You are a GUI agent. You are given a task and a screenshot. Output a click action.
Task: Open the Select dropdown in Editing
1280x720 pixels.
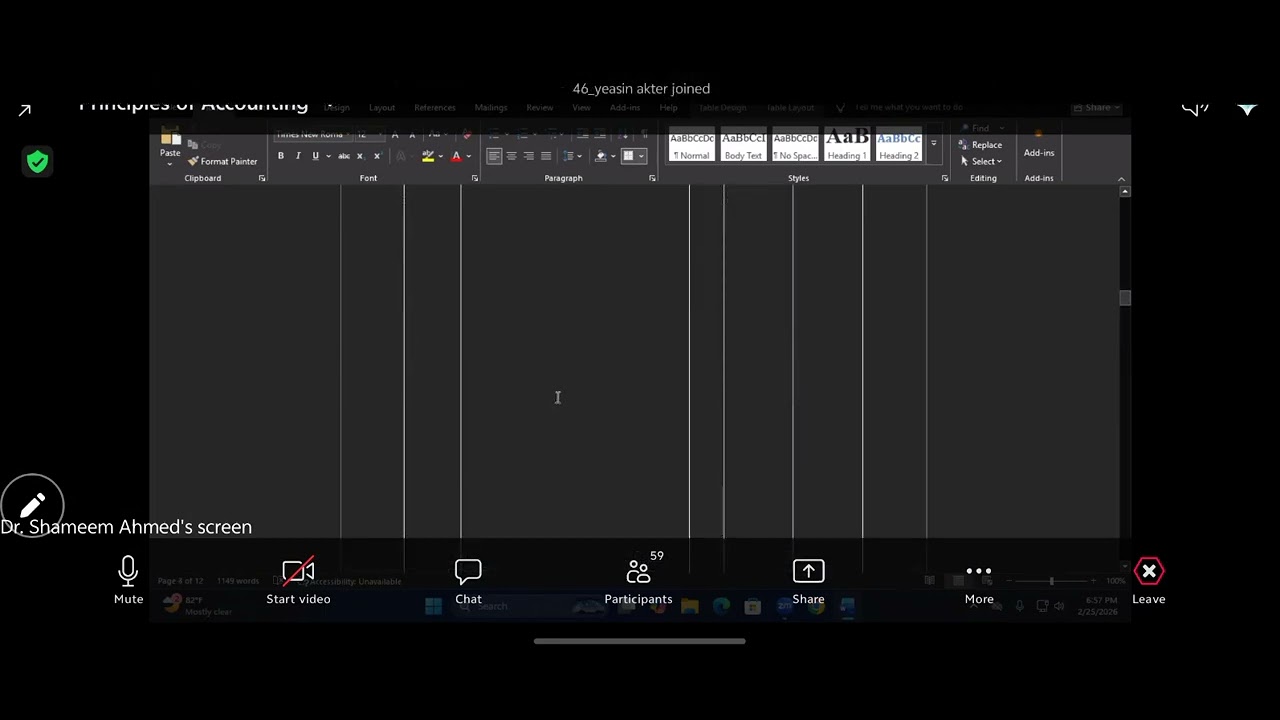click(x=980, y=161)
